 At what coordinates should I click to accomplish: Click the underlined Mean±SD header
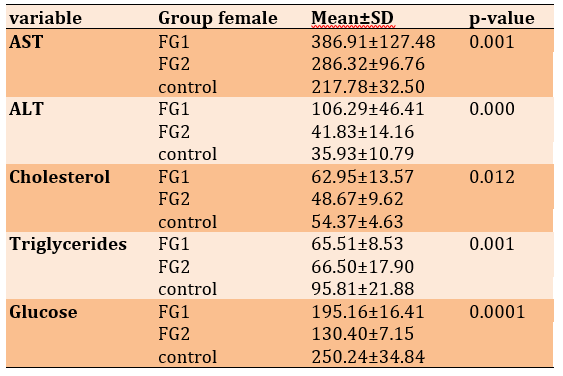click(x=353, y=18)
